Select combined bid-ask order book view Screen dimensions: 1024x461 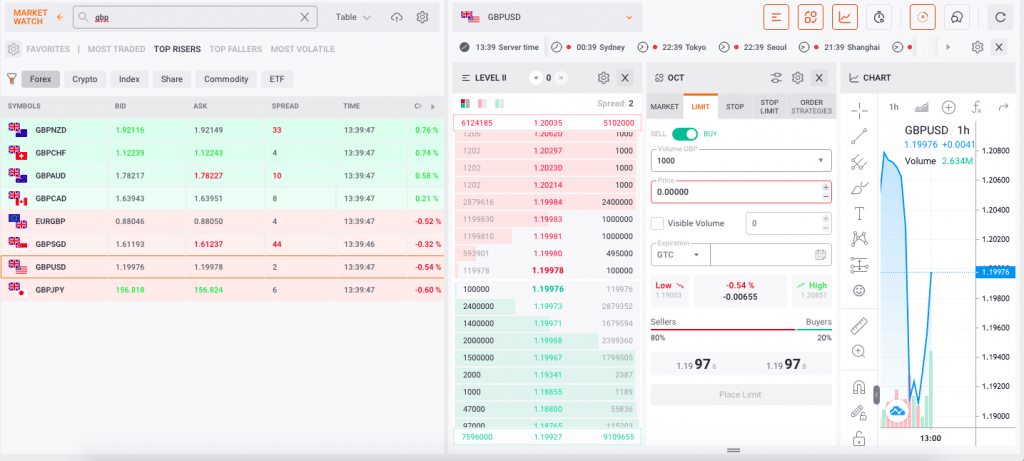coord(466,103)
